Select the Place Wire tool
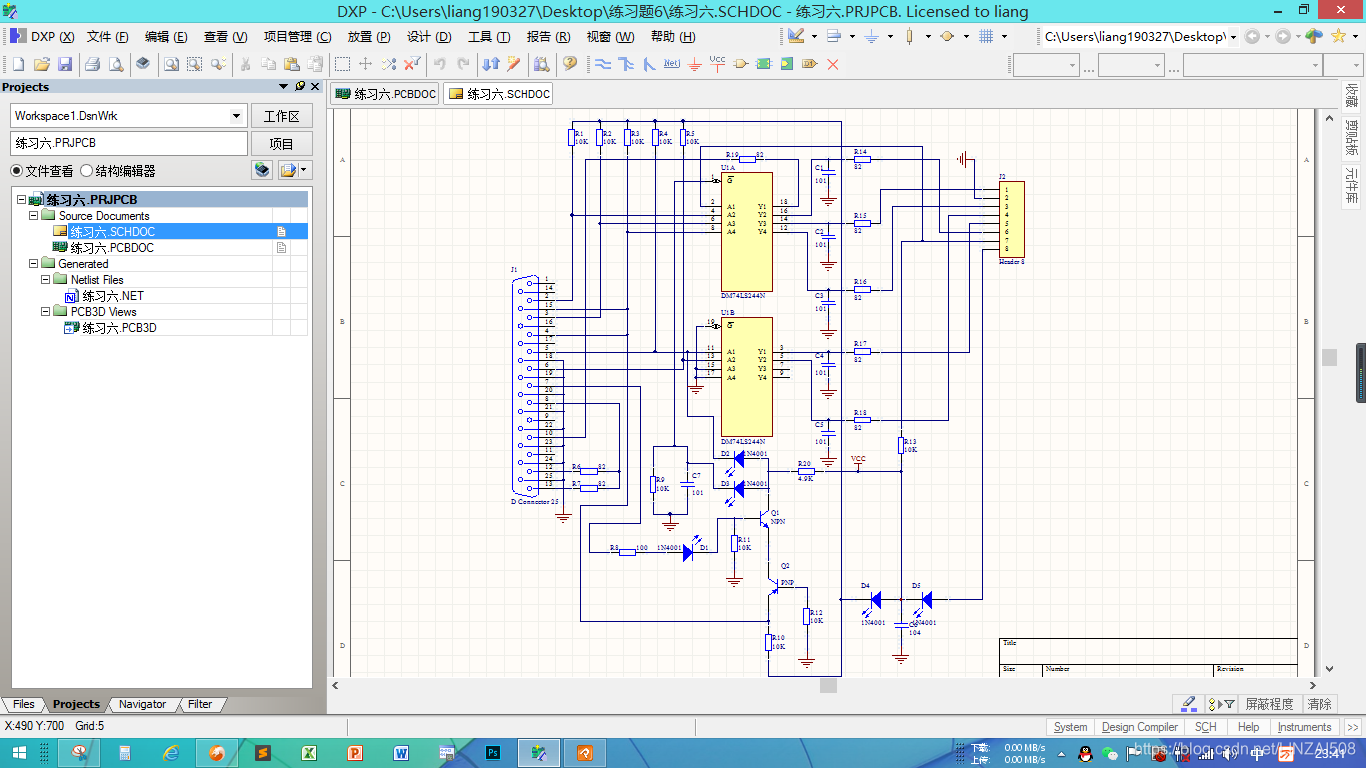This screenshot has height=768, width=1366. tap(603, 64)
